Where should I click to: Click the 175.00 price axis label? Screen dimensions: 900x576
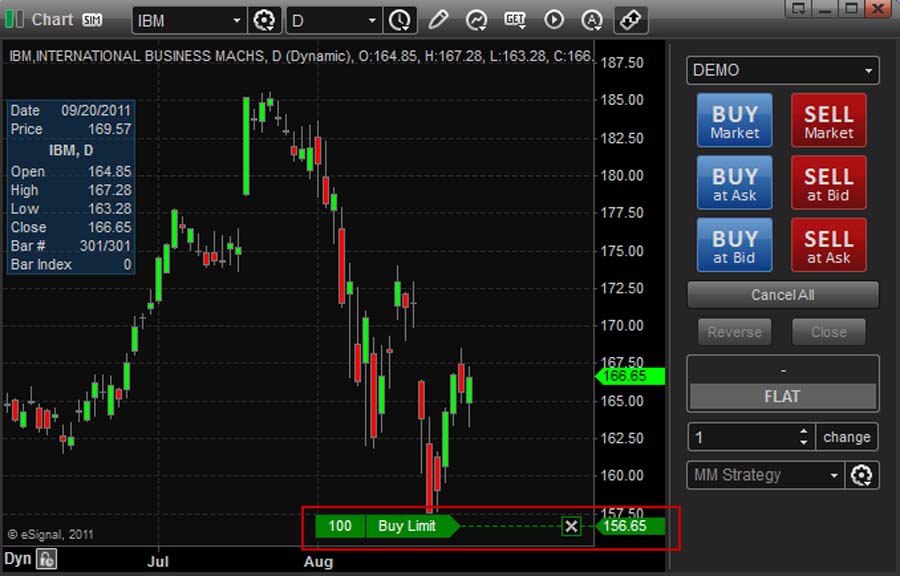coord(622,251)
